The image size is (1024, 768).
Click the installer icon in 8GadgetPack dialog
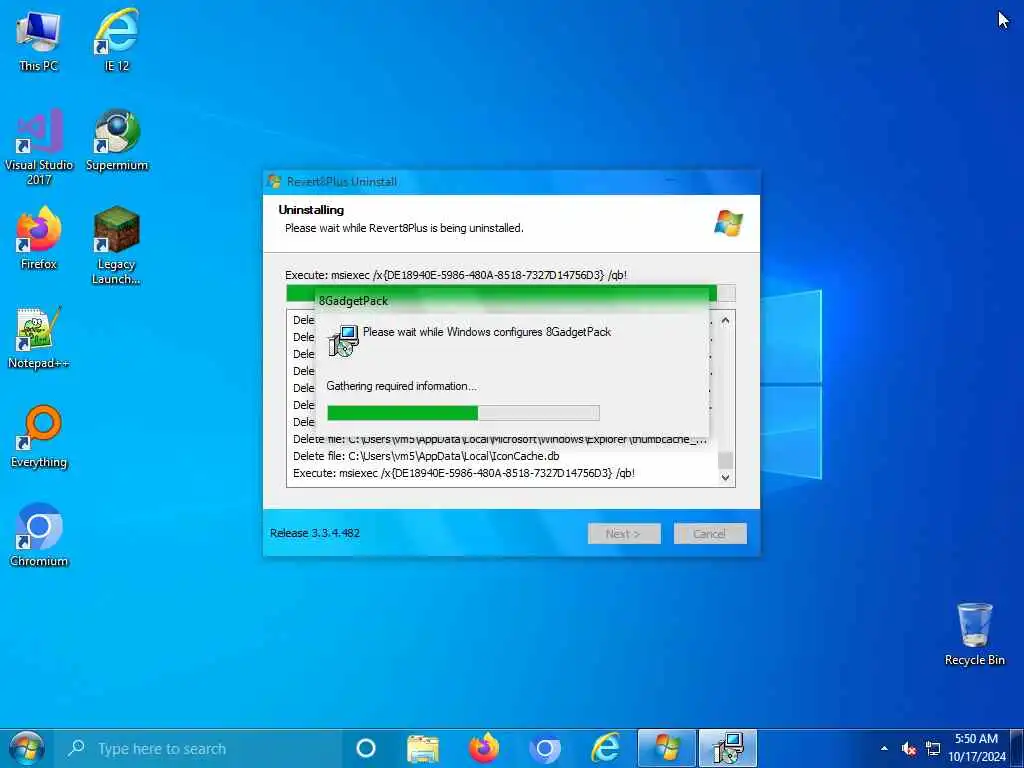344,340
